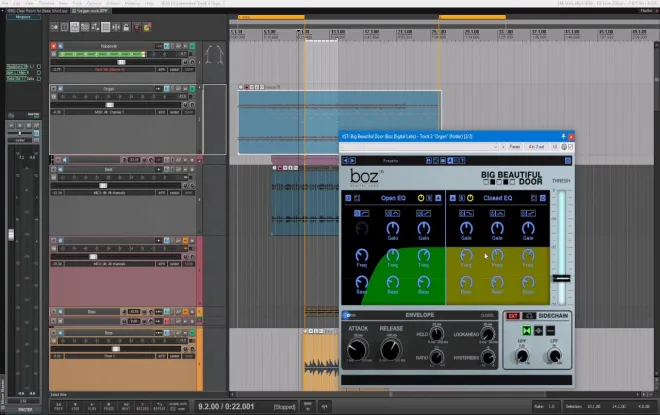Open the orange Bass track input dropdown

[110, 356]
